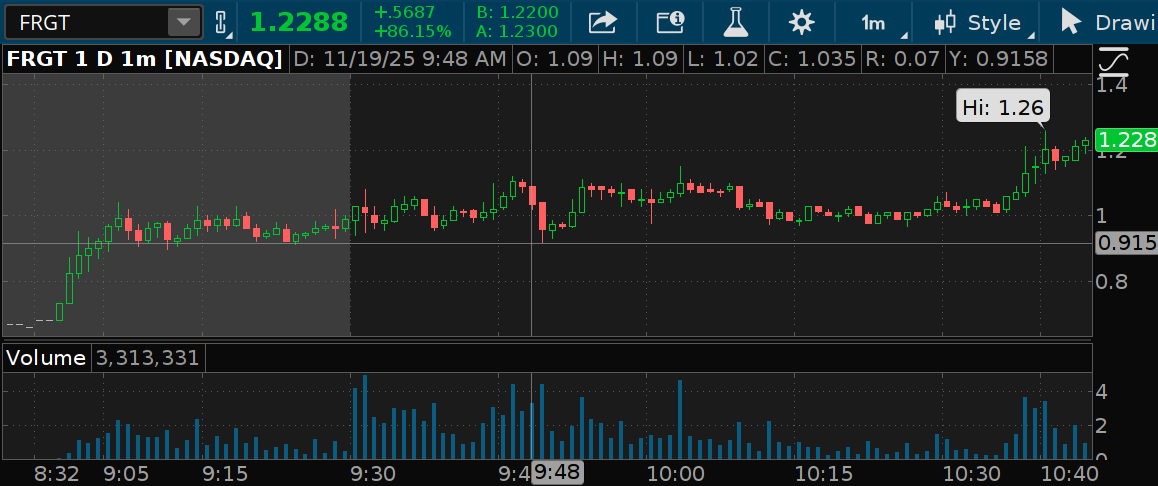Click the 9:48 crosshair time marker
The image size is (1158, 486).
coord(558,473)
